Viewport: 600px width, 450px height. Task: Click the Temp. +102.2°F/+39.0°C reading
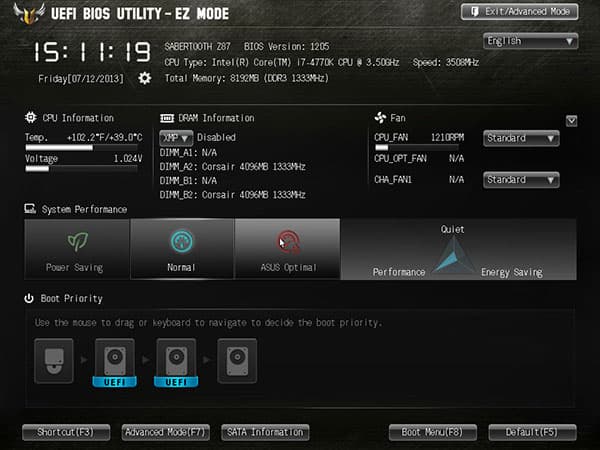click(83, 137)
